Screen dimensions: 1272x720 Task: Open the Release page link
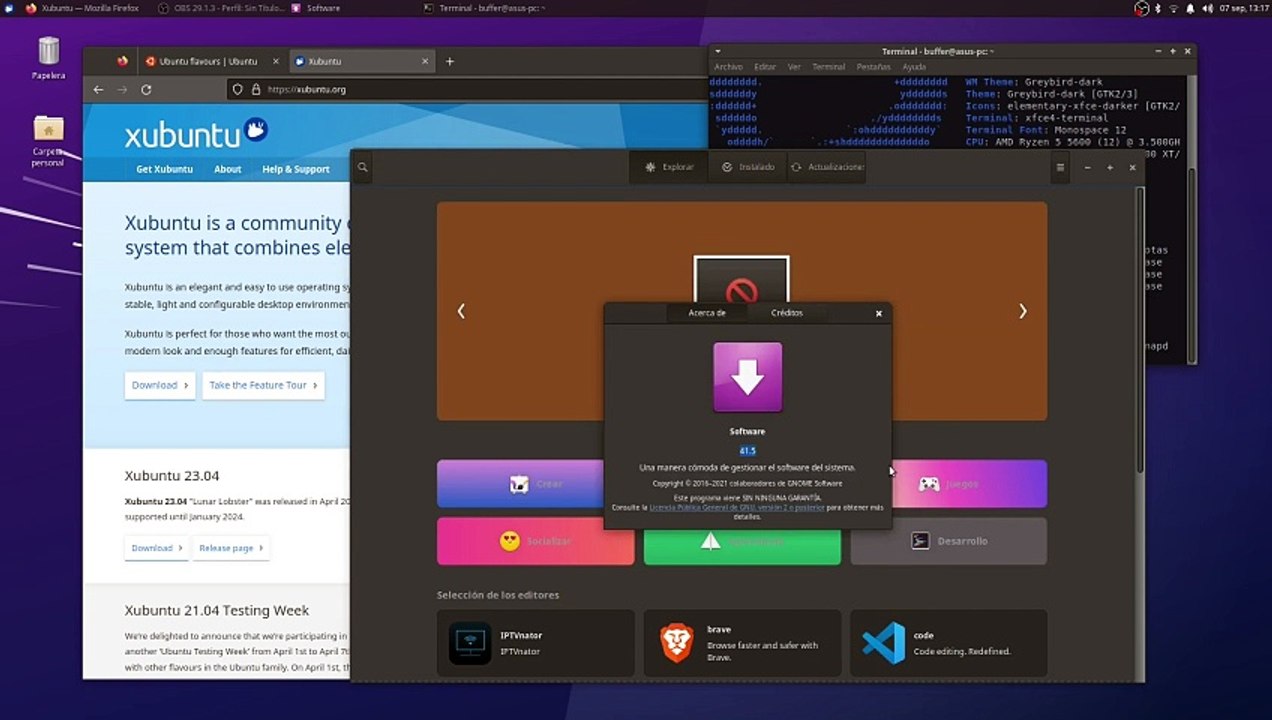[x=231, y=548]
